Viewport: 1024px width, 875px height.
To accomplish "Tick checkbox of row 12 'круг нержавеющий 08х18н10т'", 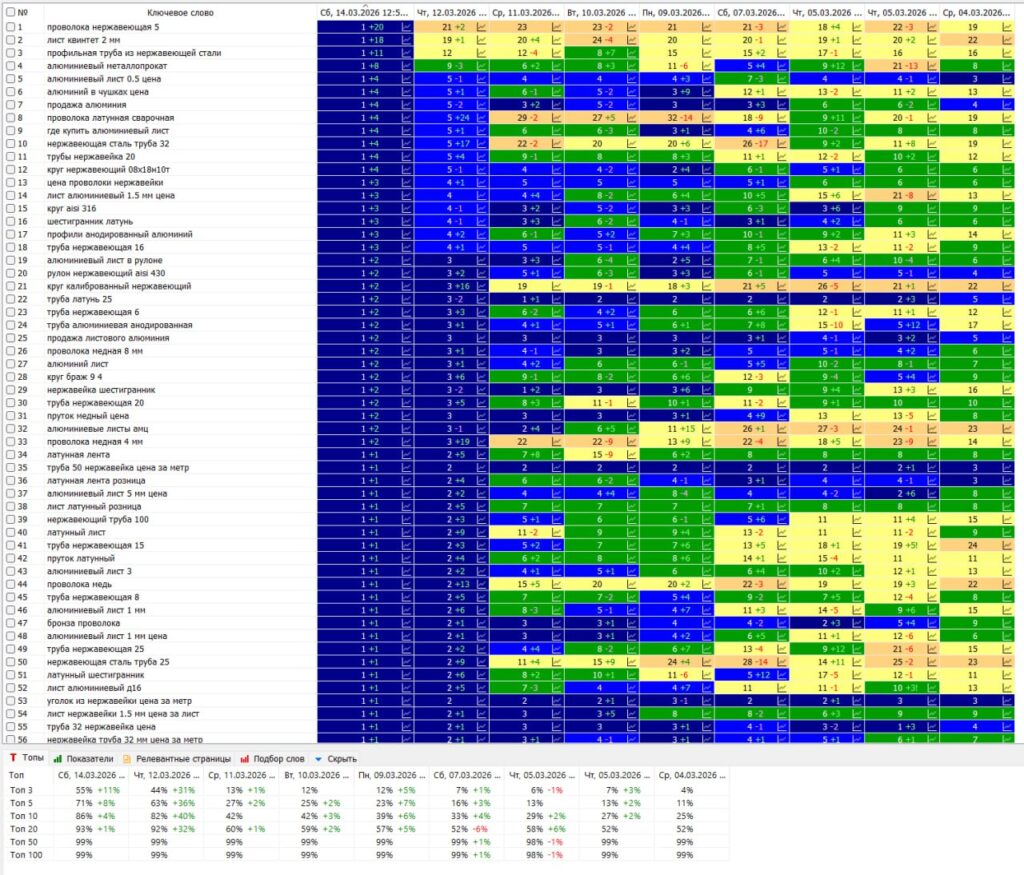I will (10, 170).
